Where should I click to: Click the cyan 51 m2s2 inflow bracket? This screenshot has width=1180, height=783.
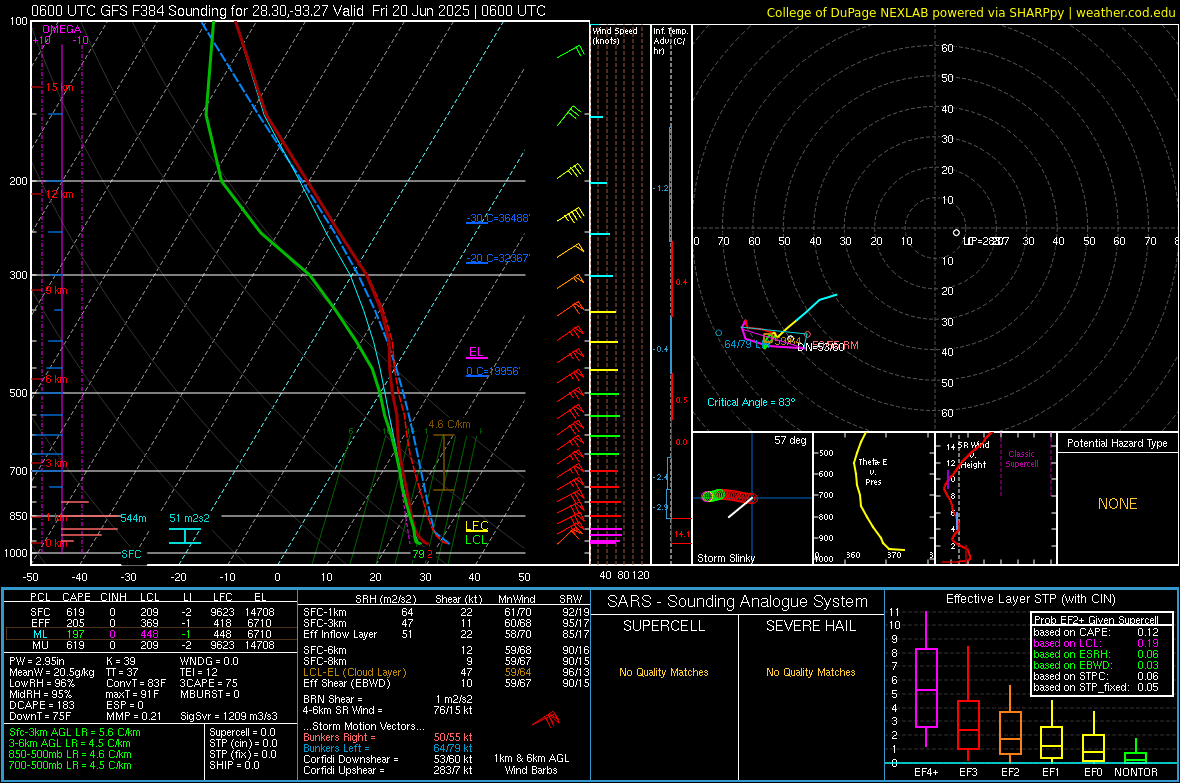point(184,536)
